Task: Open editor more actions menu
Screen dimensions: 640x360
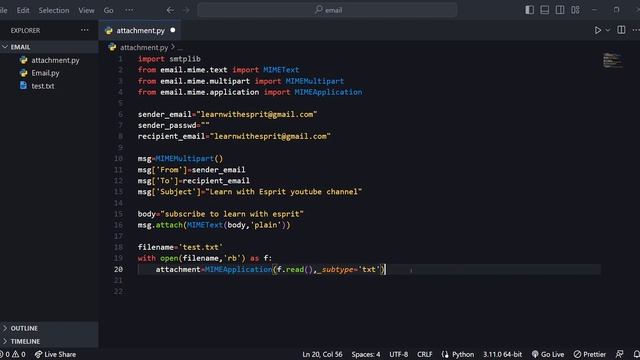Action: click(636, 30)
